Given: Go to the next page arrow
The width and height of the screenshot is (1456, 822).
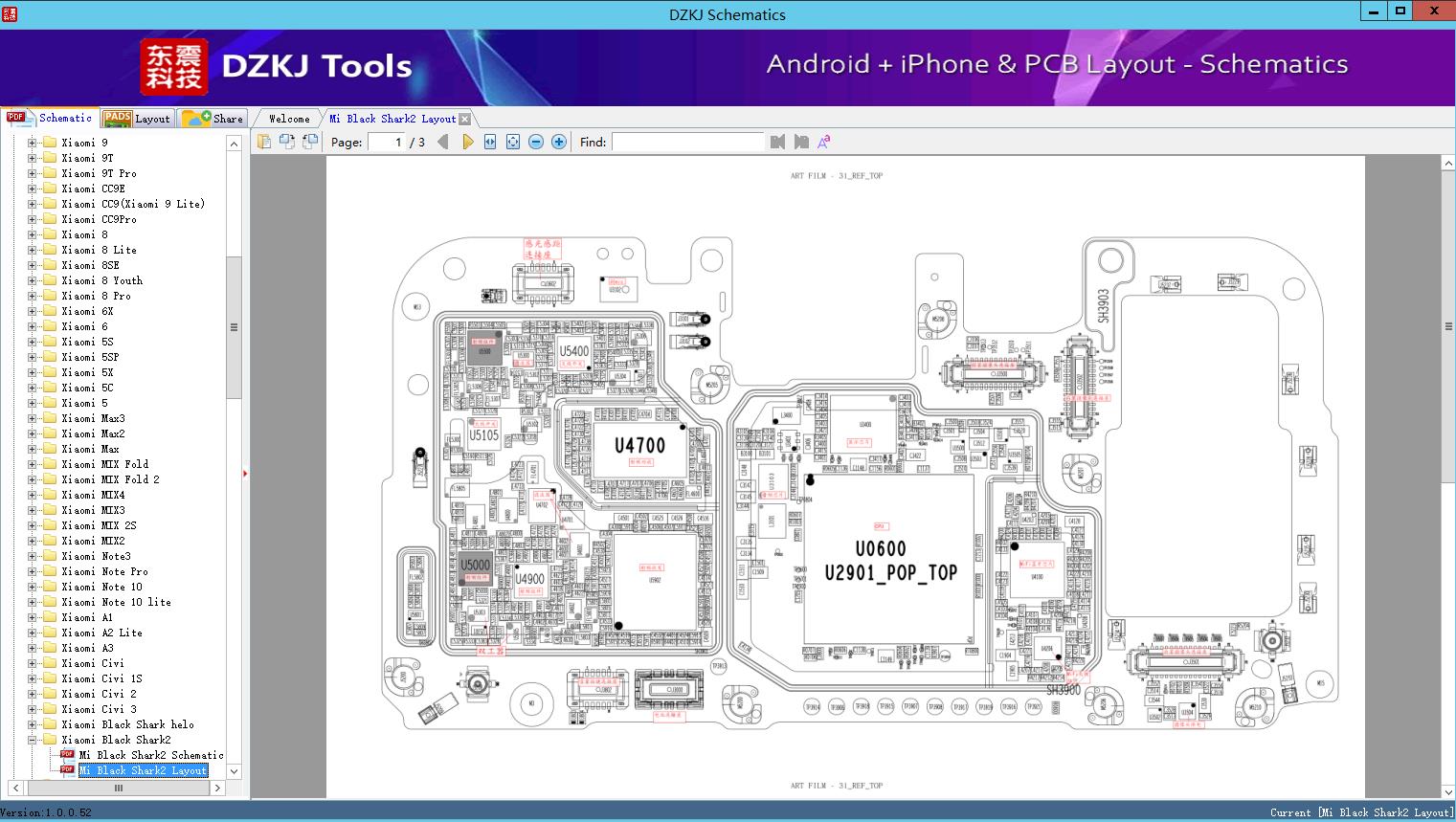Looking at the screenshot, I should click(467, 142).
